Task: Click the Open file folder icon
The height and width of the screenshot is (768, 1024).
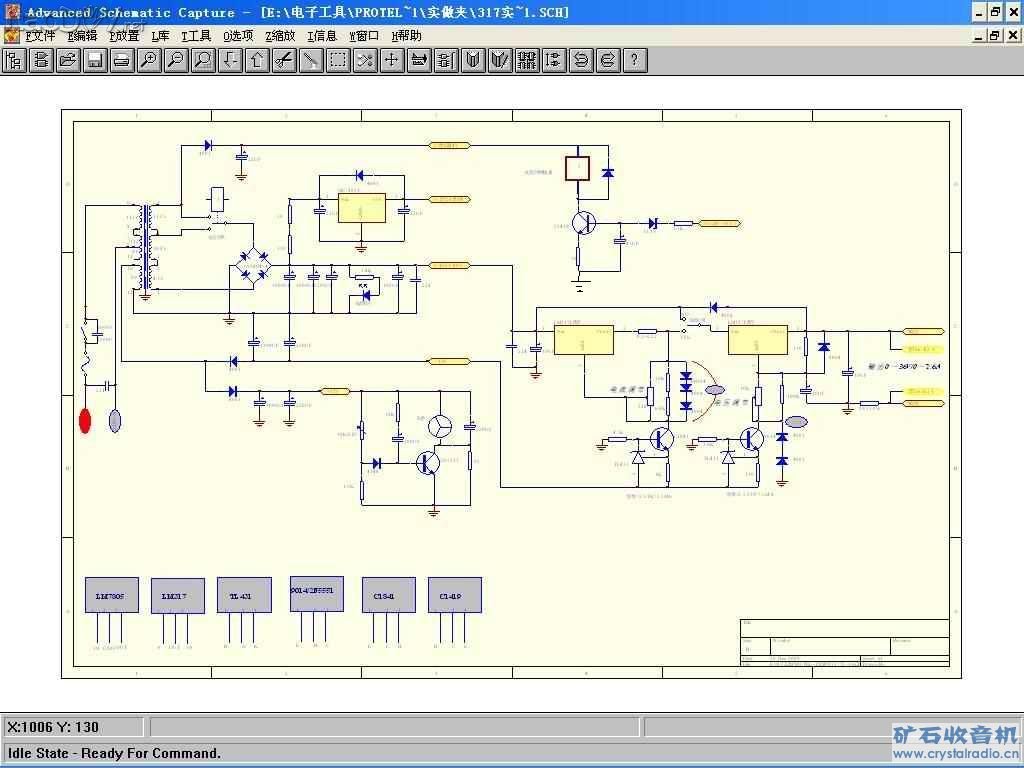Action: pyautogui.click(x=68, y=60)
